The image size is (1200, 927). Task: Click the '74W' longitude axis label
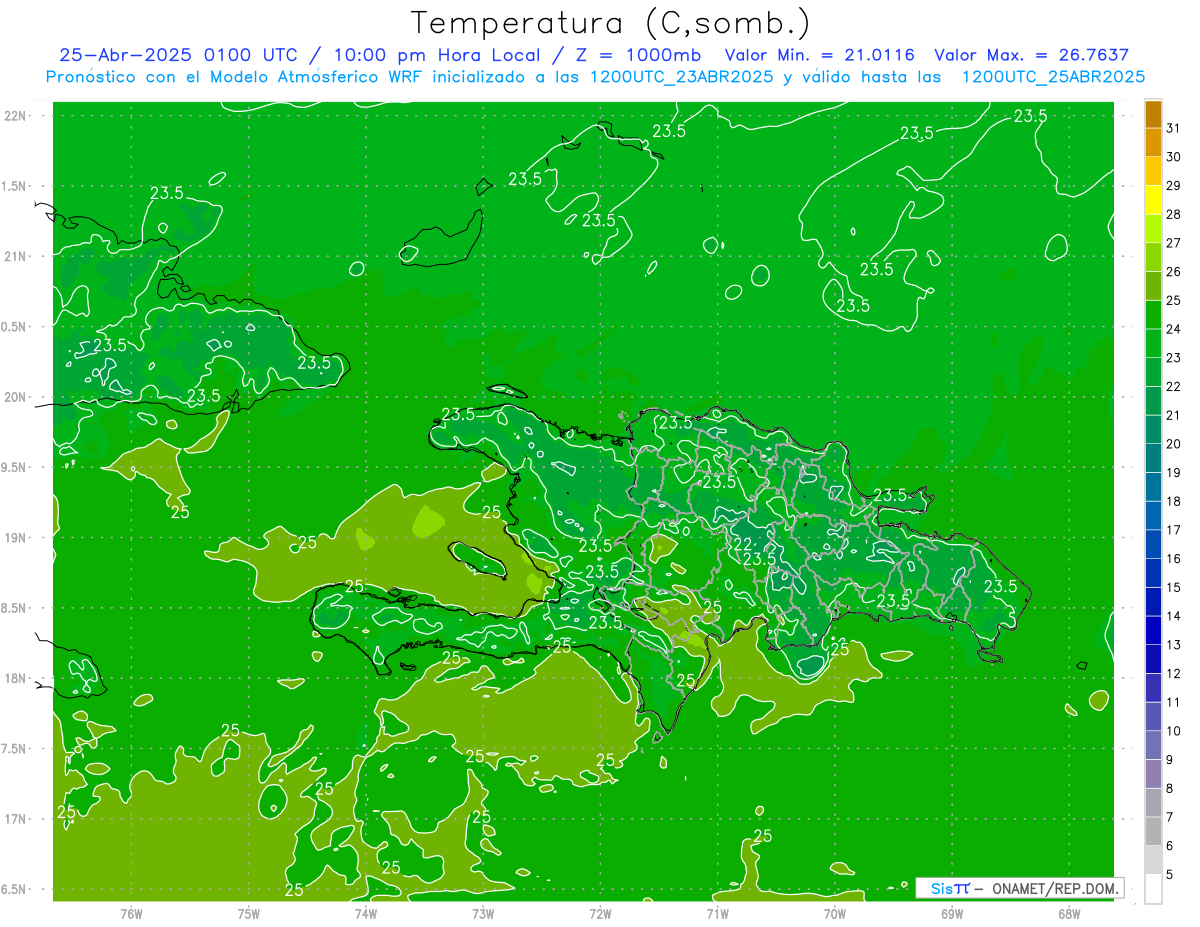tap(365, 913)
